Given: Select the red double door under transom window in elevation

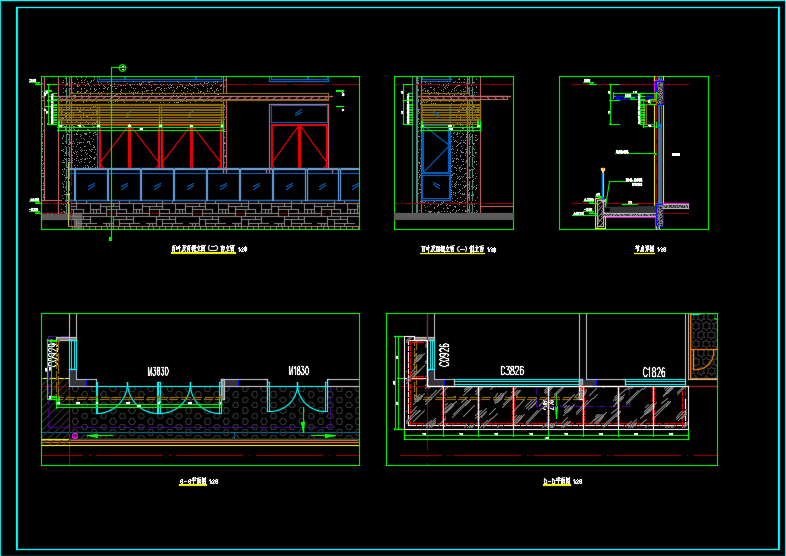Looking at the screenshot, I should coord(299,146).
